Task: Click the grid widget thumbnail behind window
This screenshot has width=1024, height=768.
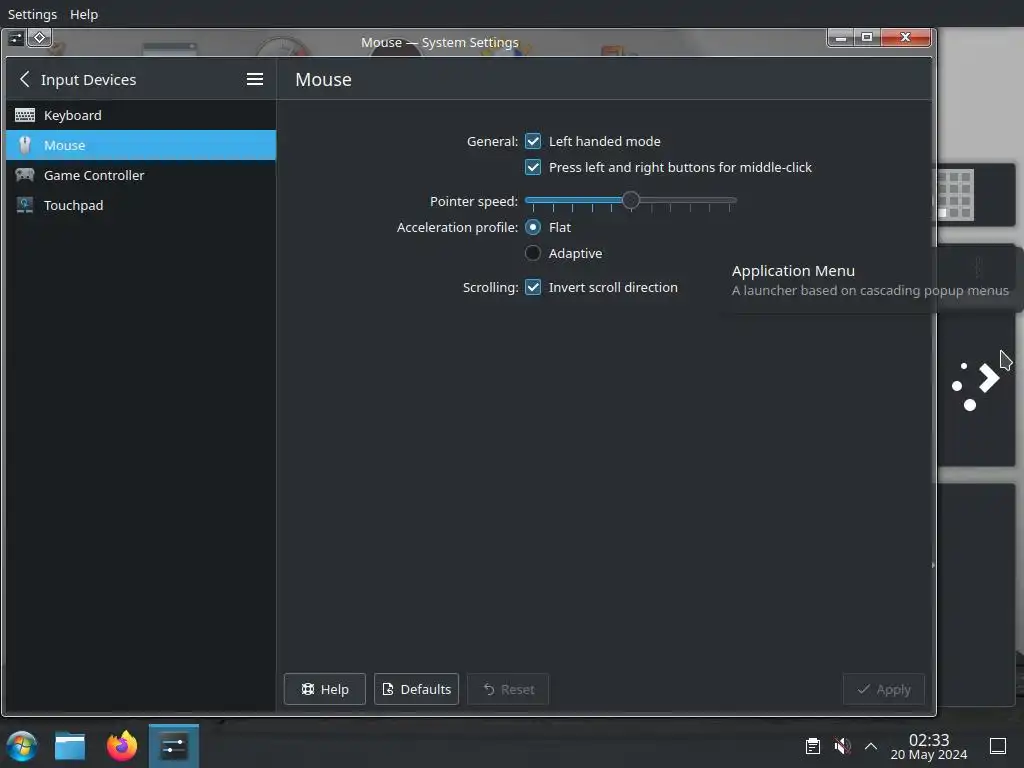Action: click(x=954, y=195)
